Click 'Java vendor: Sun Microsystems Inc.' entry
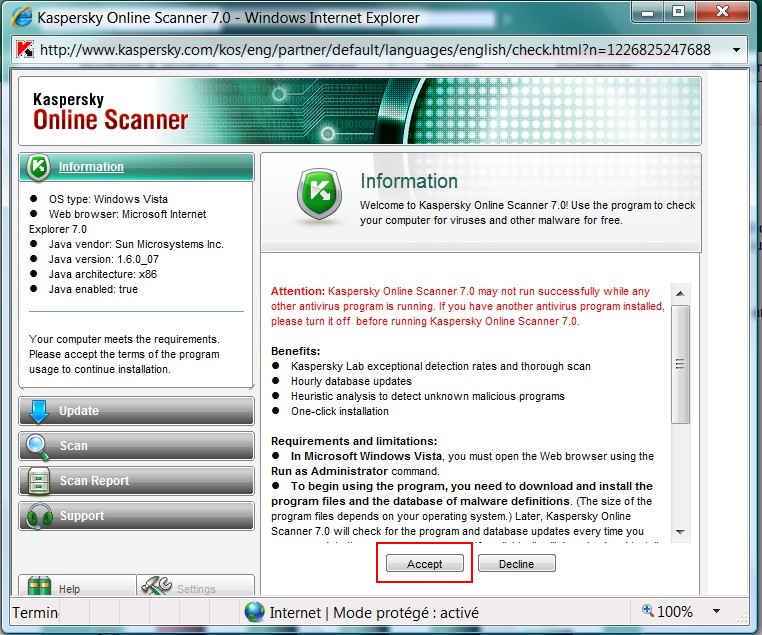Screen dimensions: 762x635 136,244
